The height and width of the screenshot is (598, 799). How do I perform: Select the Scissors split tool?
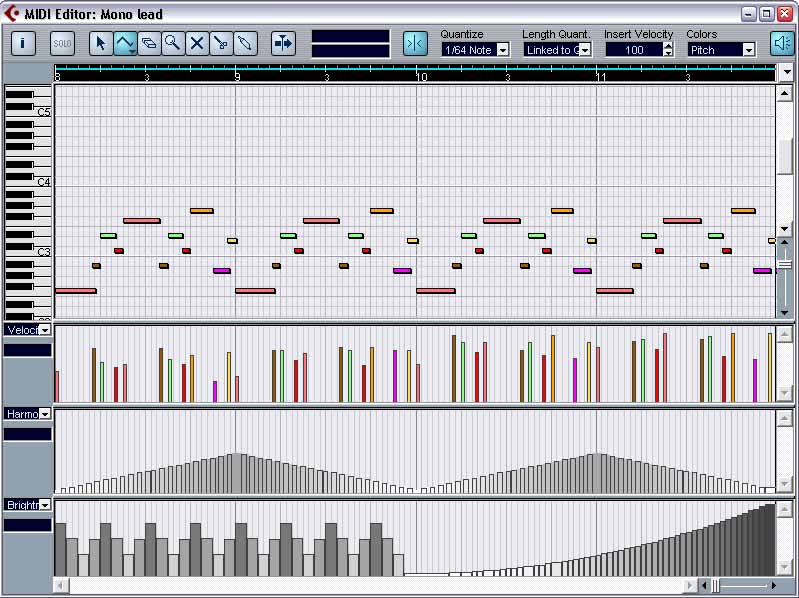221,44
